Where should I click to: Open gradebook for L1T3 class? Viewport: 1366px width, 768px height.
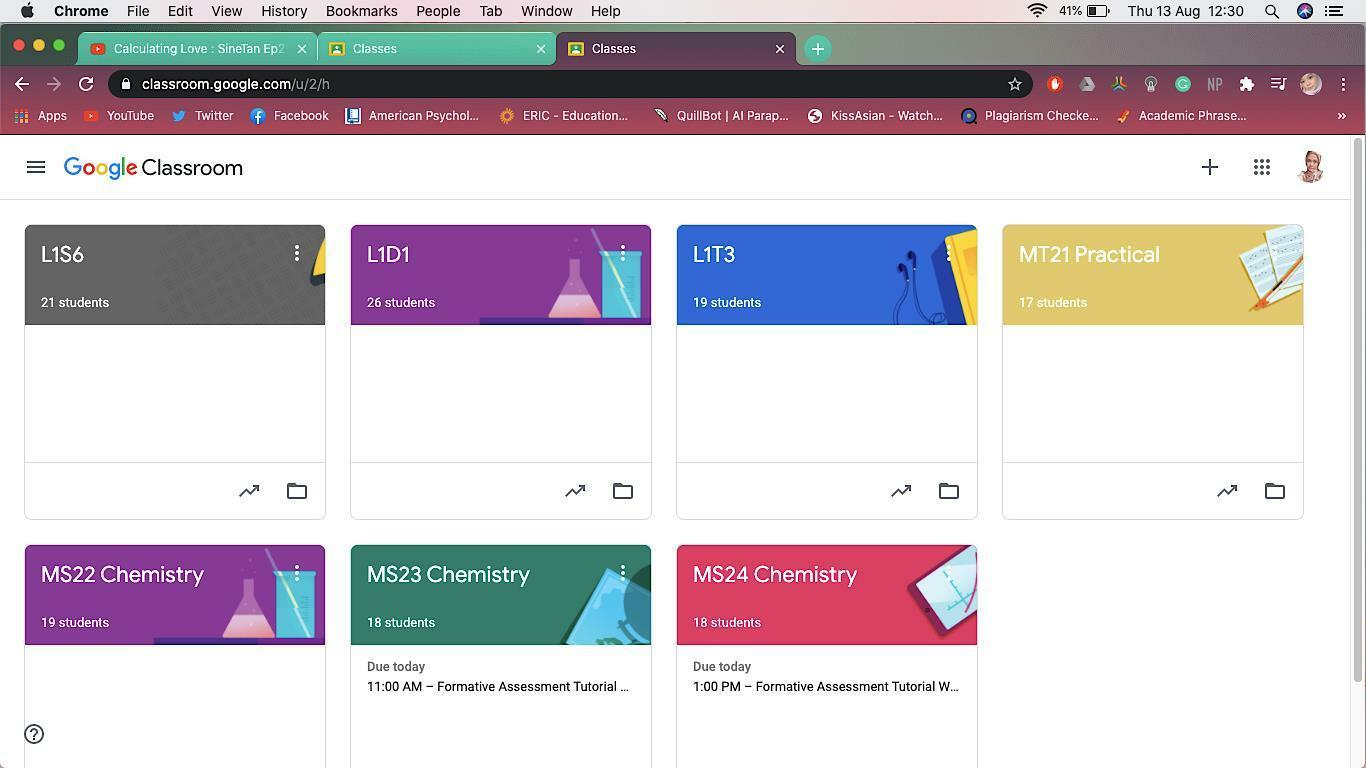point(901,491)
